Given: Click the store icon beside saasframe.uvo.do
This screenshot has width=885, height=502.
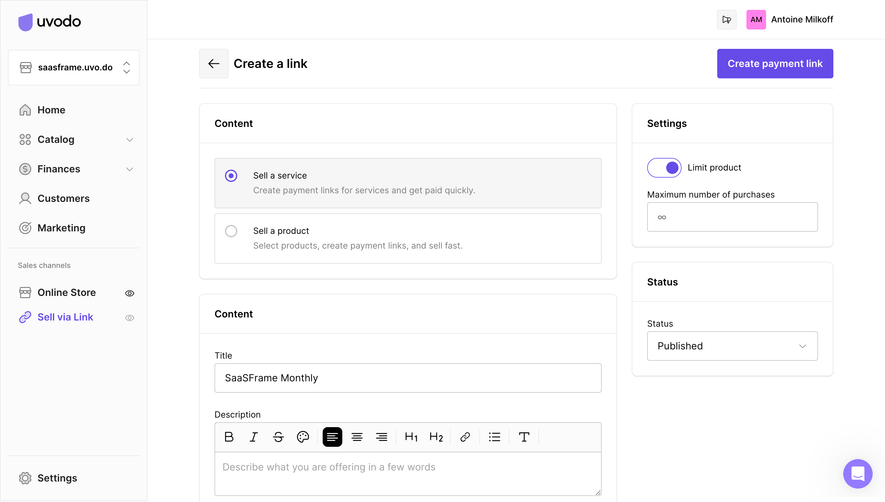Looking at the screenshot, I should [25, 68].
